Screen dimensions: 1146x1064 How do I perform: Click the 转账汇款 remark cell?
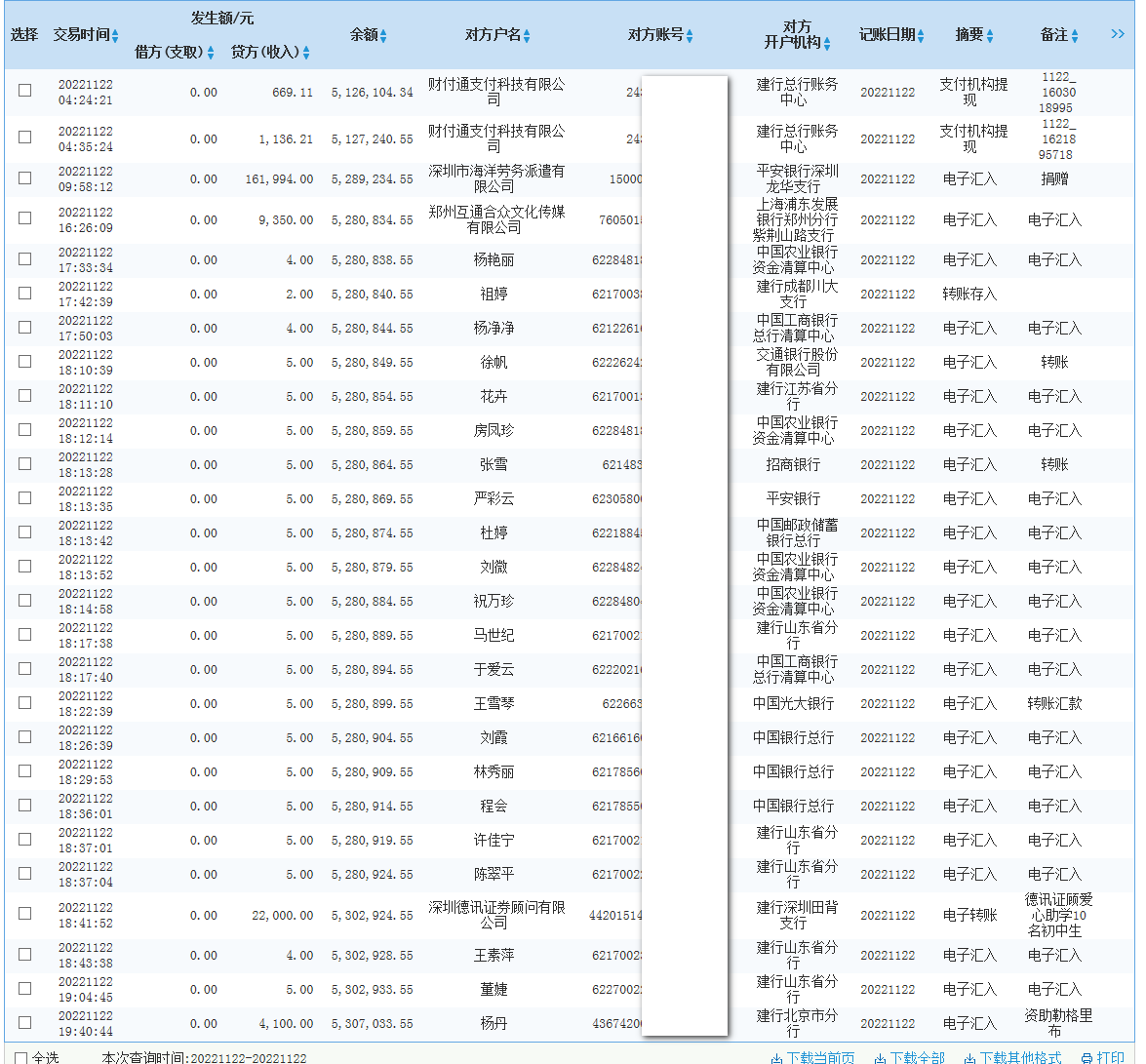click(x=1054, y=703)
